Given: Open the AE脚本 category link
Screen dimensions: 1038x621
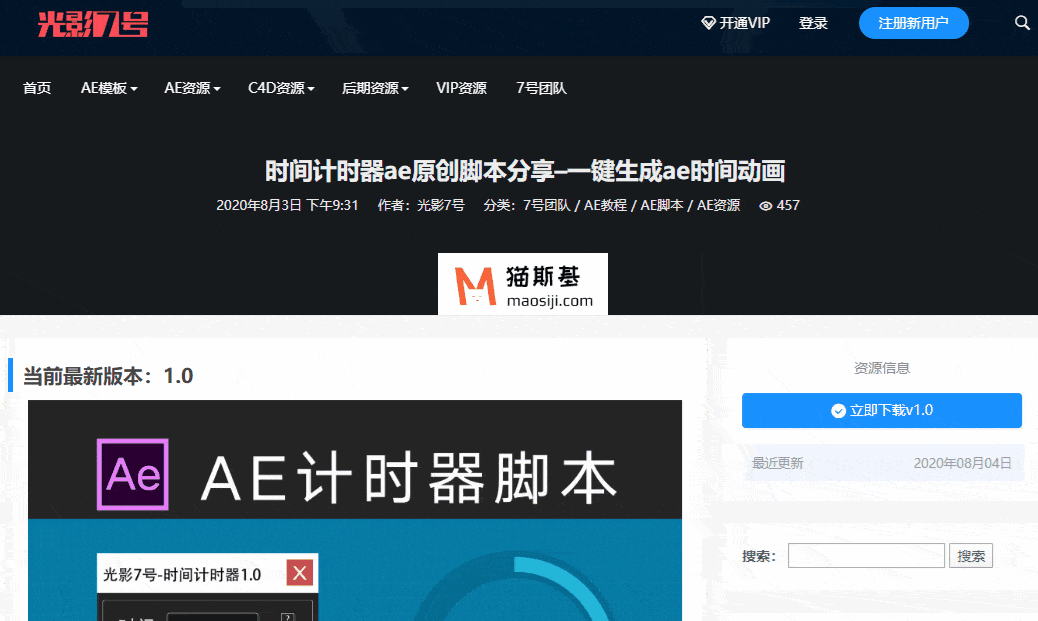Looking at the screenshot, I should (x=662, y=206).
